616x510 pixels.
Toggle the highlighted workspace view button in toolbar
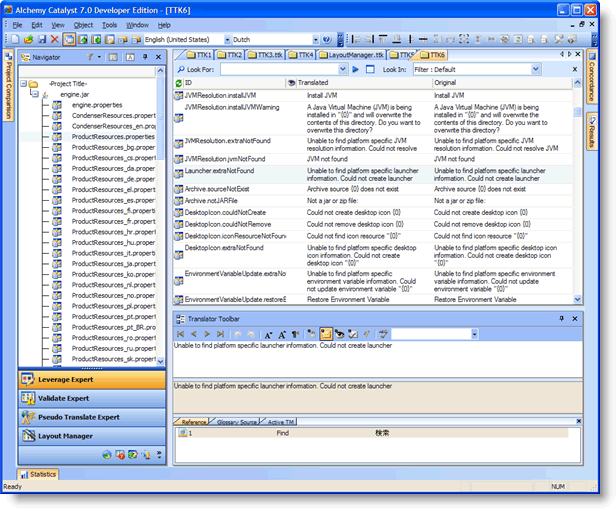click(x=69, y=39)
